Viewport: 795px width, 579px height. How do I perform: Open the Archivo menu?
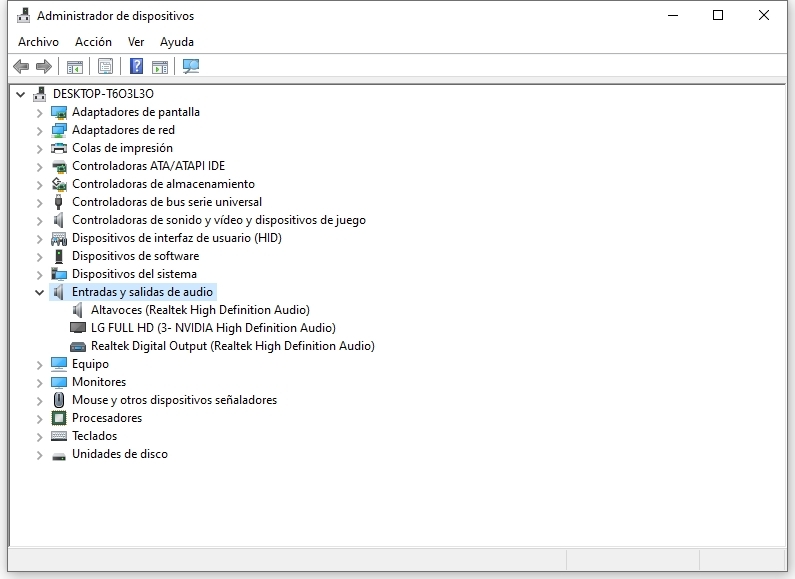coord(39,42)
